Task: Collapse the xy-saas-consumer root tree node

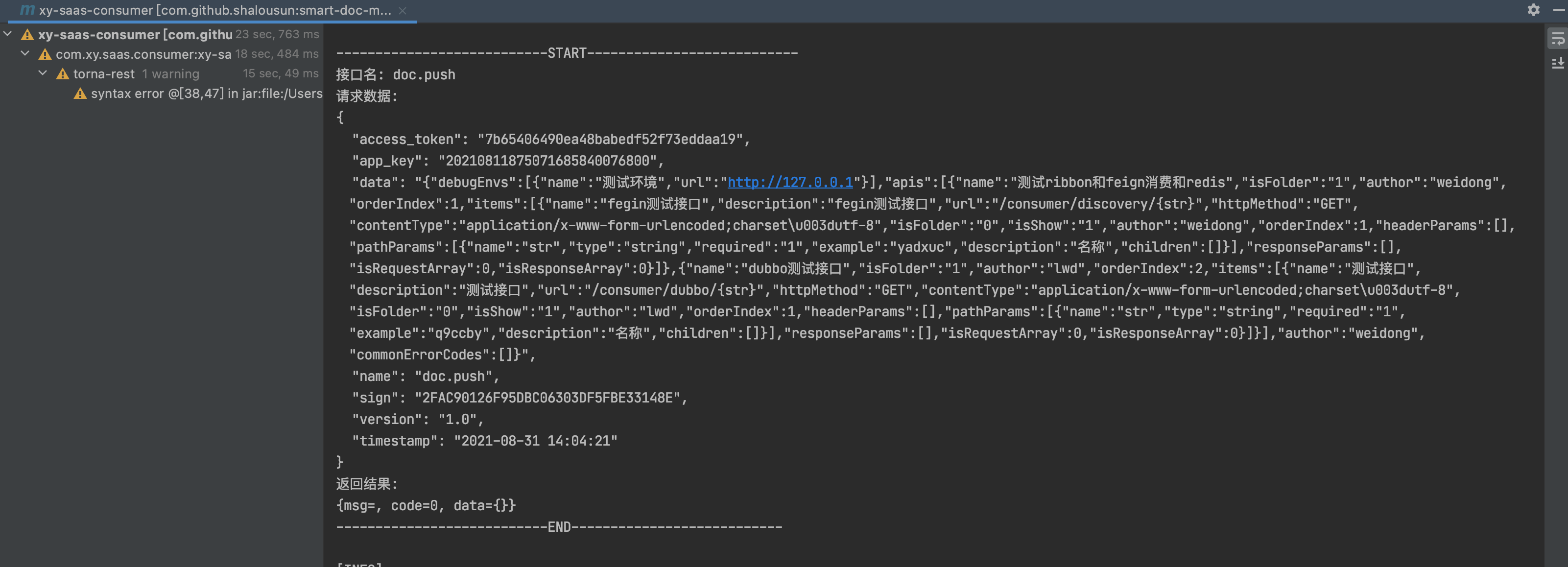Action: [8, 34]
